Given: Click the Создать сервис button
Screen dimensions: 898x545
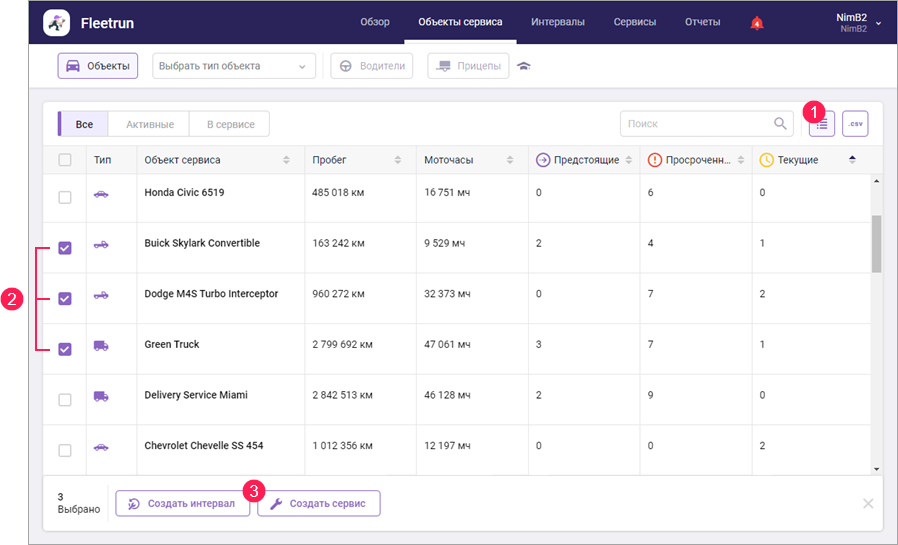Looking at the screenshot, I should 319,504.
